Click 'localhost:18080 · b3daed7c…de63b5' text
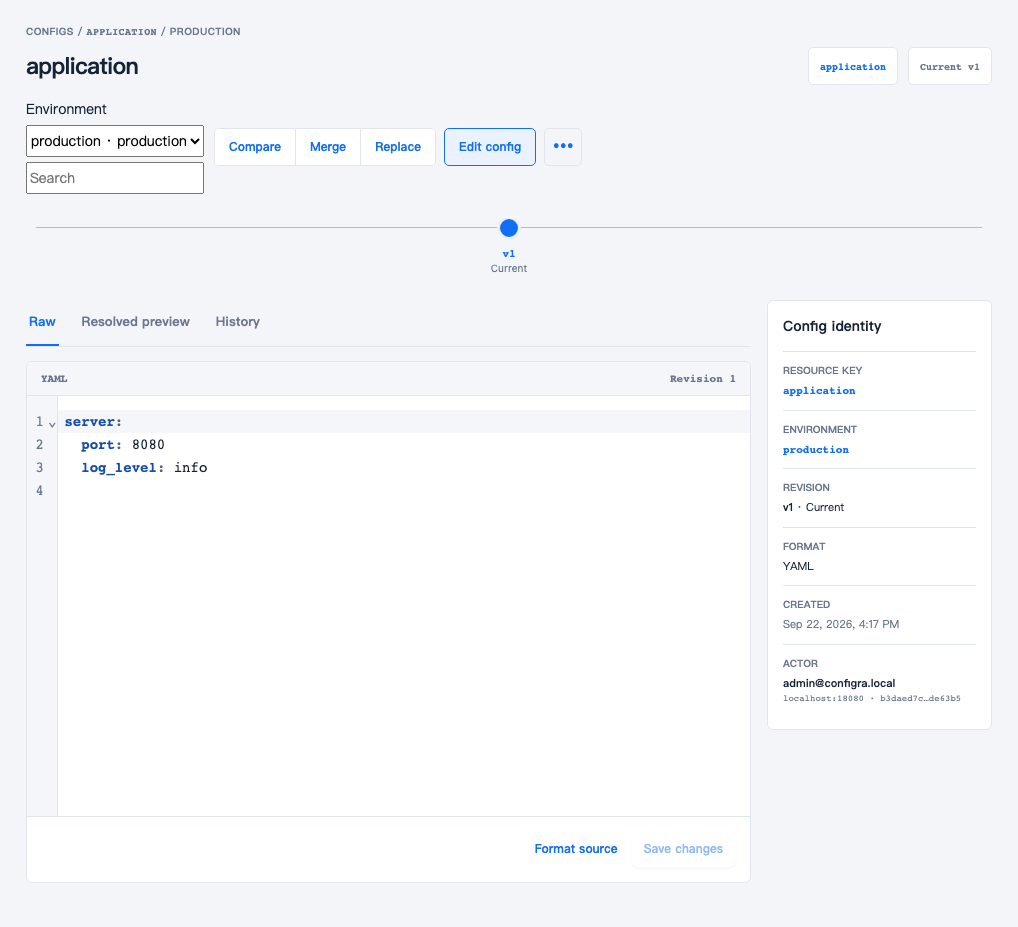 871,698
